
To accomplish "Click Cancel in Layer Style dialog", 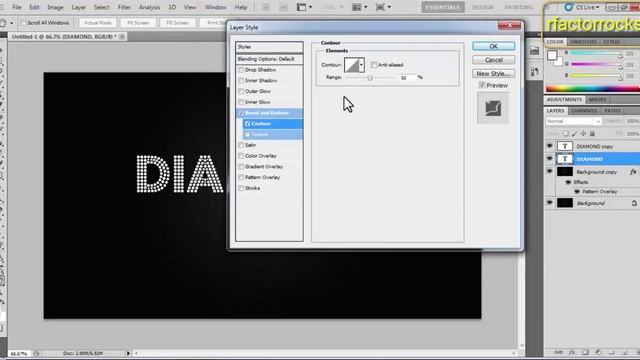I will [493, 60].
